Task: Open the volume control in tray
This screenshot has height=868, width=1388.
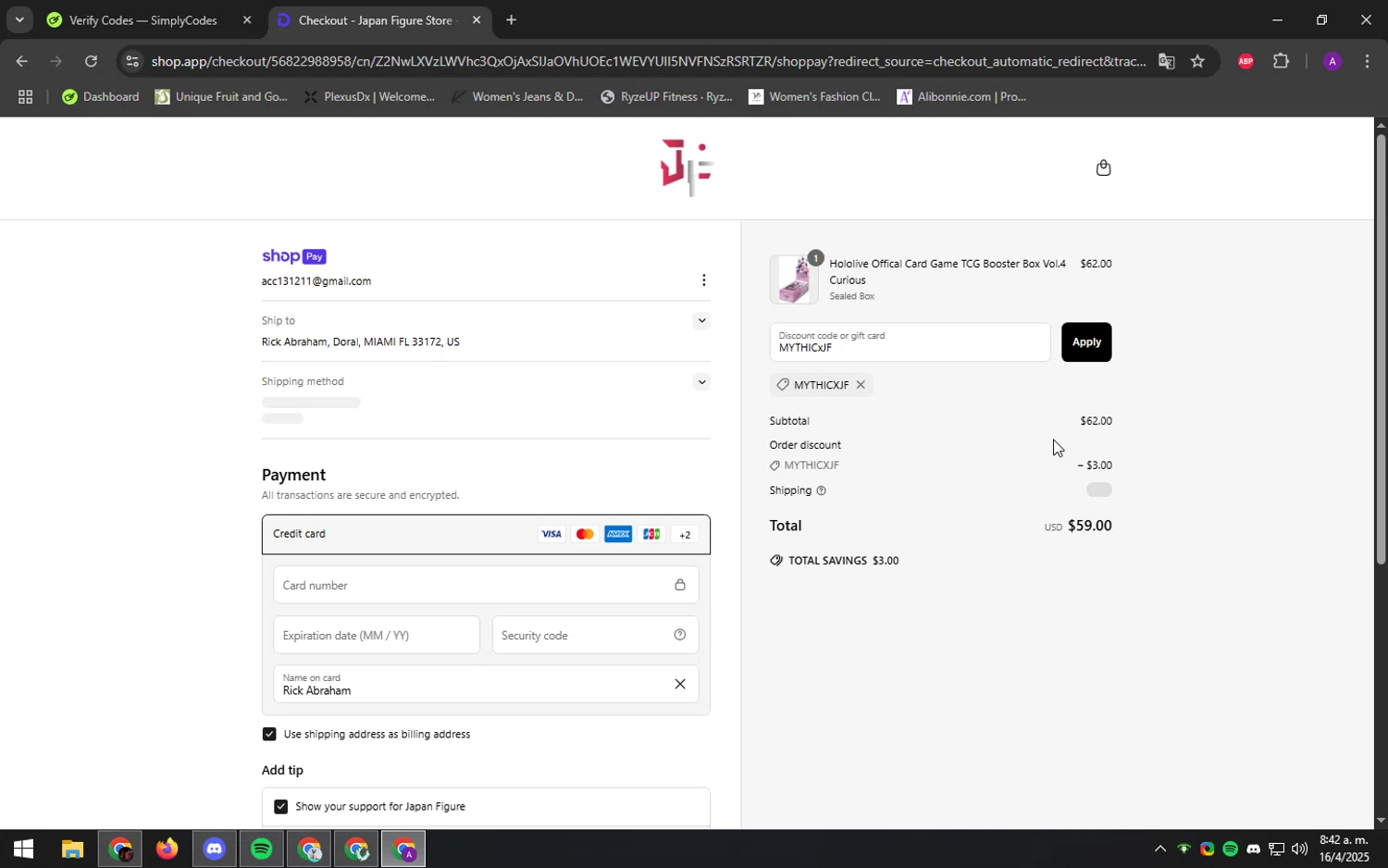Action: coord(1299,849)
